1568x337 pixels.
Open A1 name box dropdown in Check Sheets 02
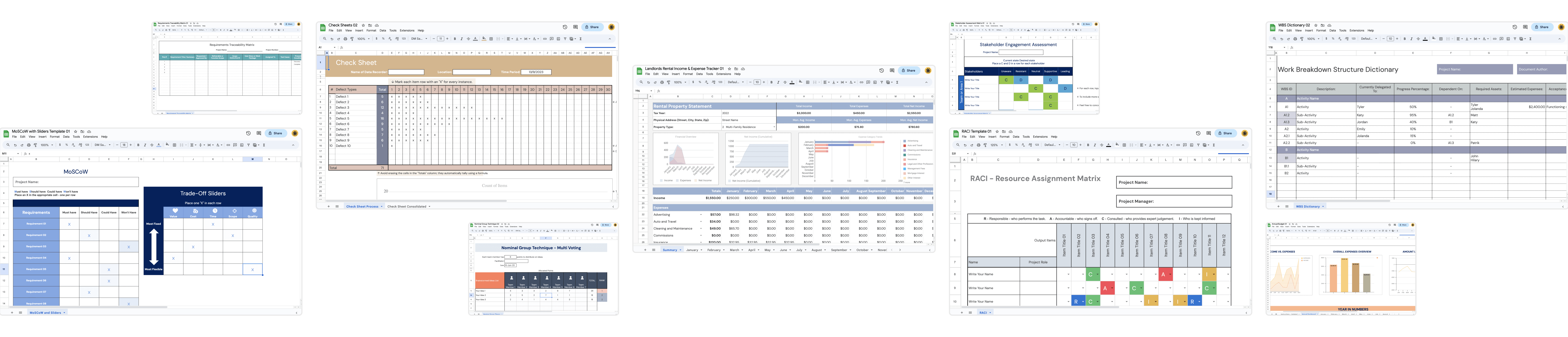coord(335,48)
